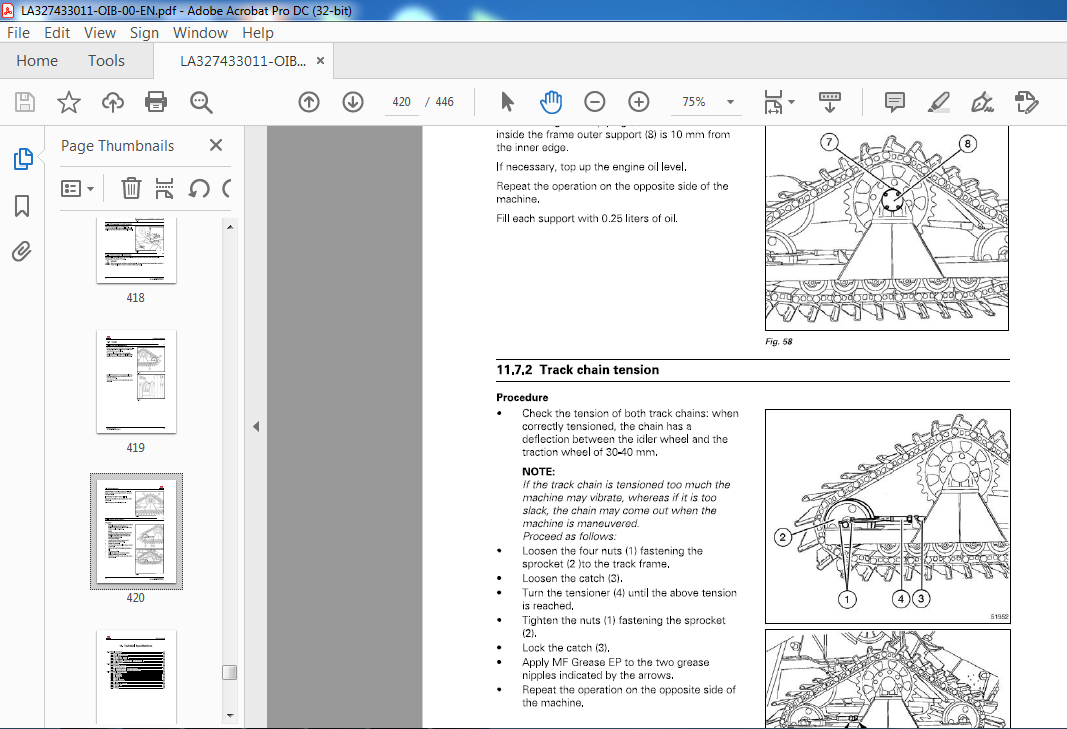Viewport: 1067px width, 729px height.
Task: Click the read mode keyboard icon
Action: click(x=830, y=102)
